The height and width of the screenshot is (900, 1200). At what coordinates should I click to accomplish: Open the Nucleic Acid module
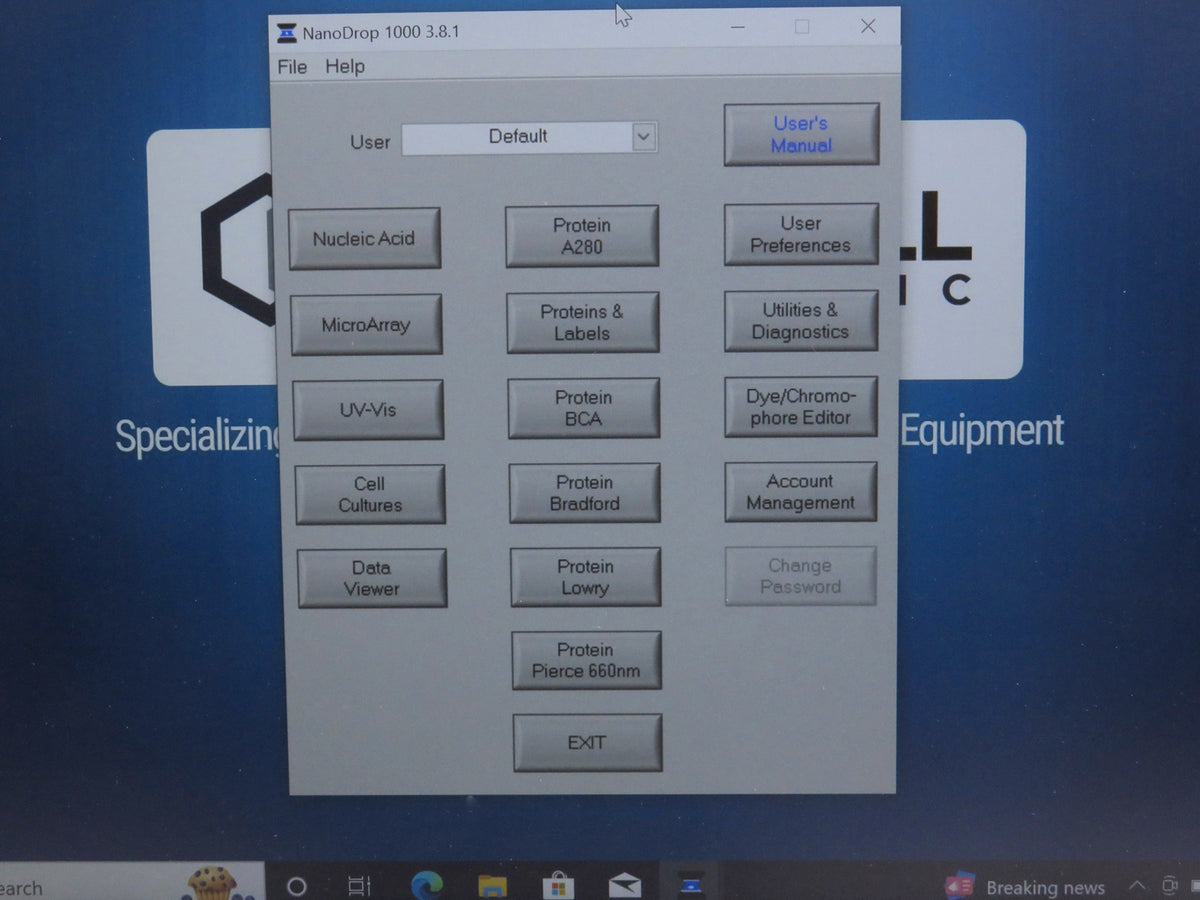pyautogui.click(x=364, y=239)
